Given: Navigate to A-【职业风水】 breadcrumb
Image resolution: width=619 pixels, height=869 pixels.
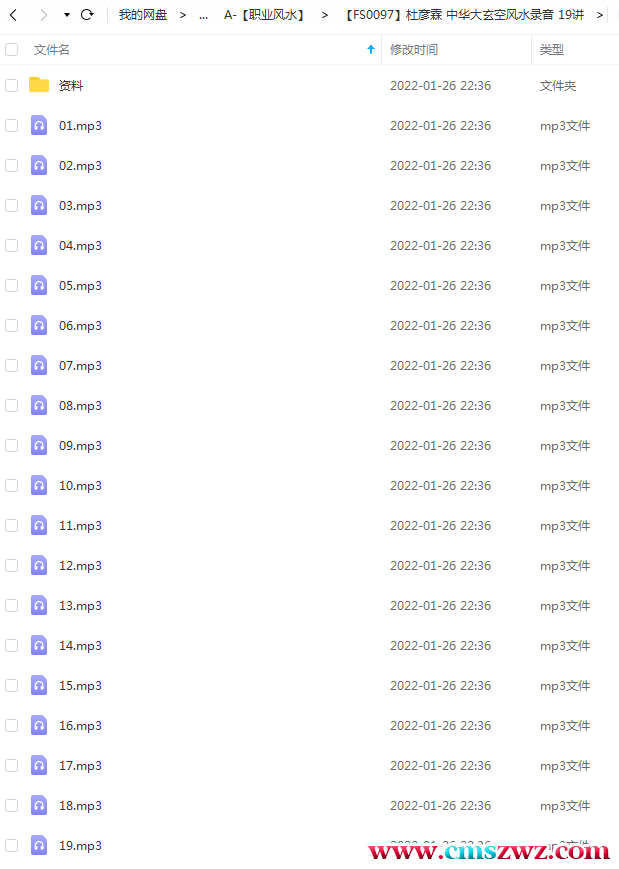Looking at the screenshot, I should click(x=264, y=15).
